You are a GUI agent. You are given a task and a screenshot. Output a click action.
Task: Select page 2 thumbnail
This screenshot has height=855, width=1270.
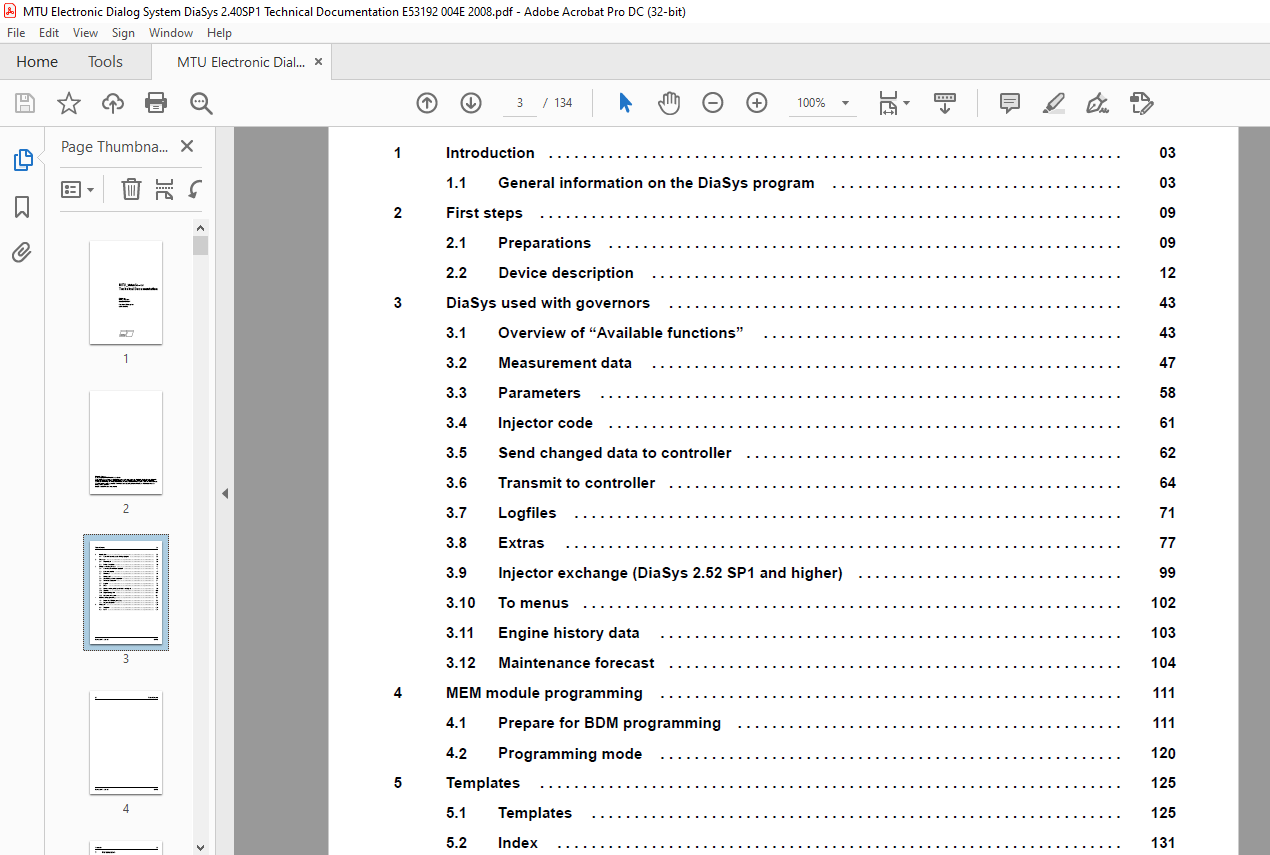pos(126,442)
